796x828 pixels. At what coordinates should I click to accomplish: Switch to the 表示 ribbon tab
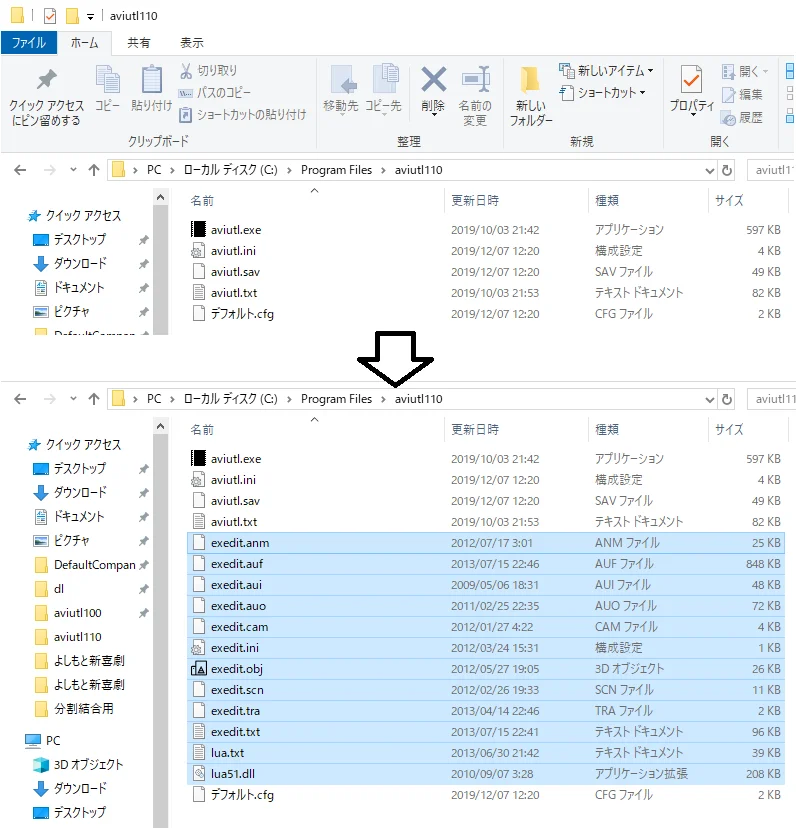coord(192,43)
